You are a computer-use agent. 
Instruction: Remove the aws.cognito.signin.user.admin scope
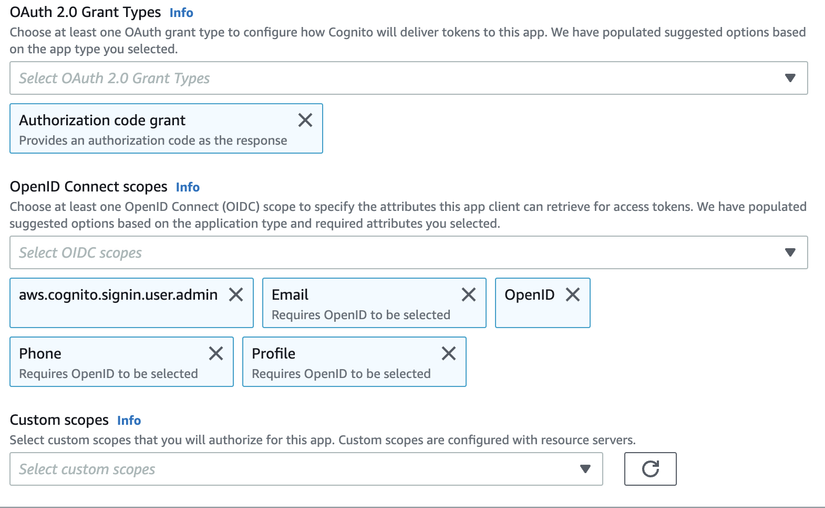[x=236, y=294]
